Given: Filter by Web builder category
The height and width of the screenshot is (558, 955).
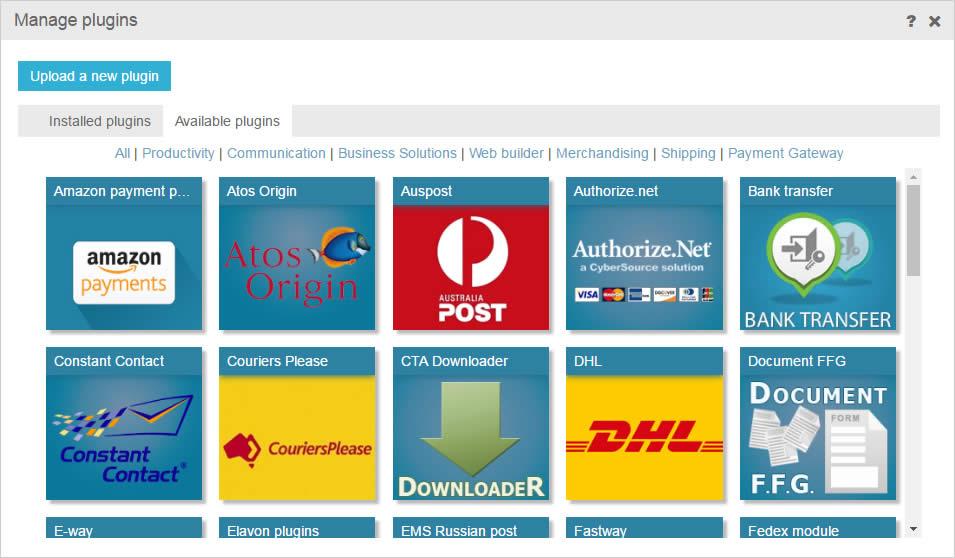Looking at the screenshot, I should (506, 153).
